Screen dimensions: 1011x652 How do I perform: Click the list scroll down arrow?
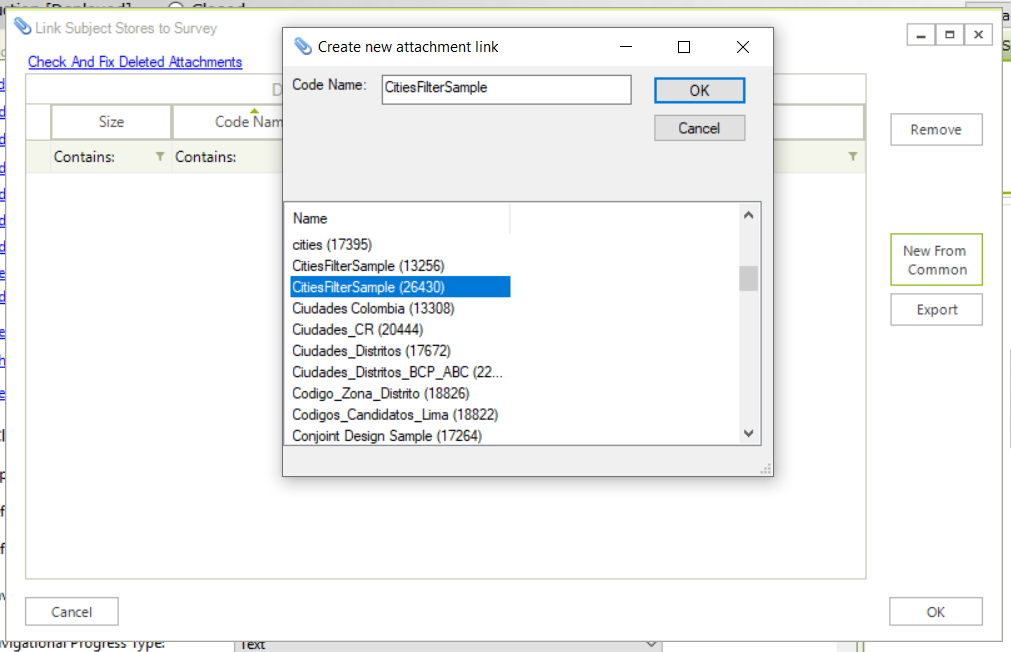749,433
